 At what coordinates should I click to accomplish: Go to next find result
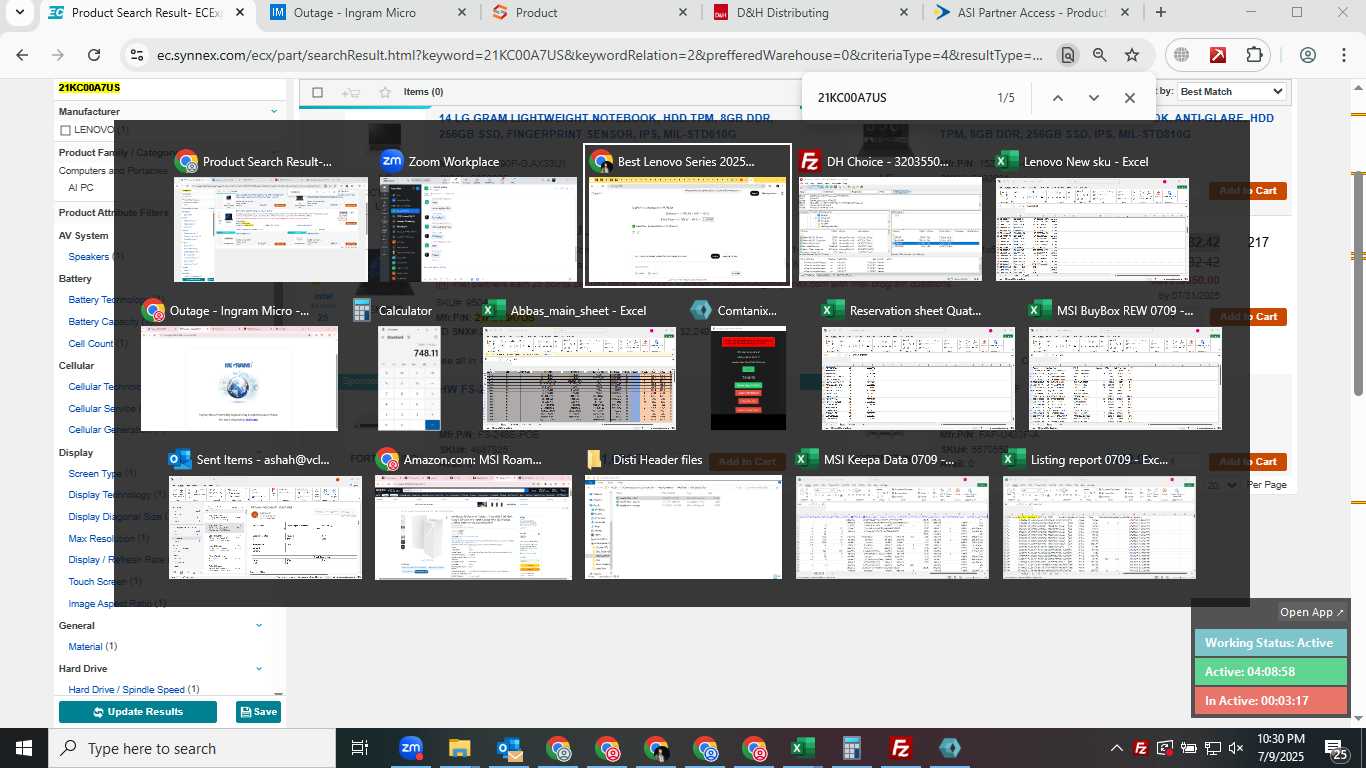click(x=1094, y=98)
